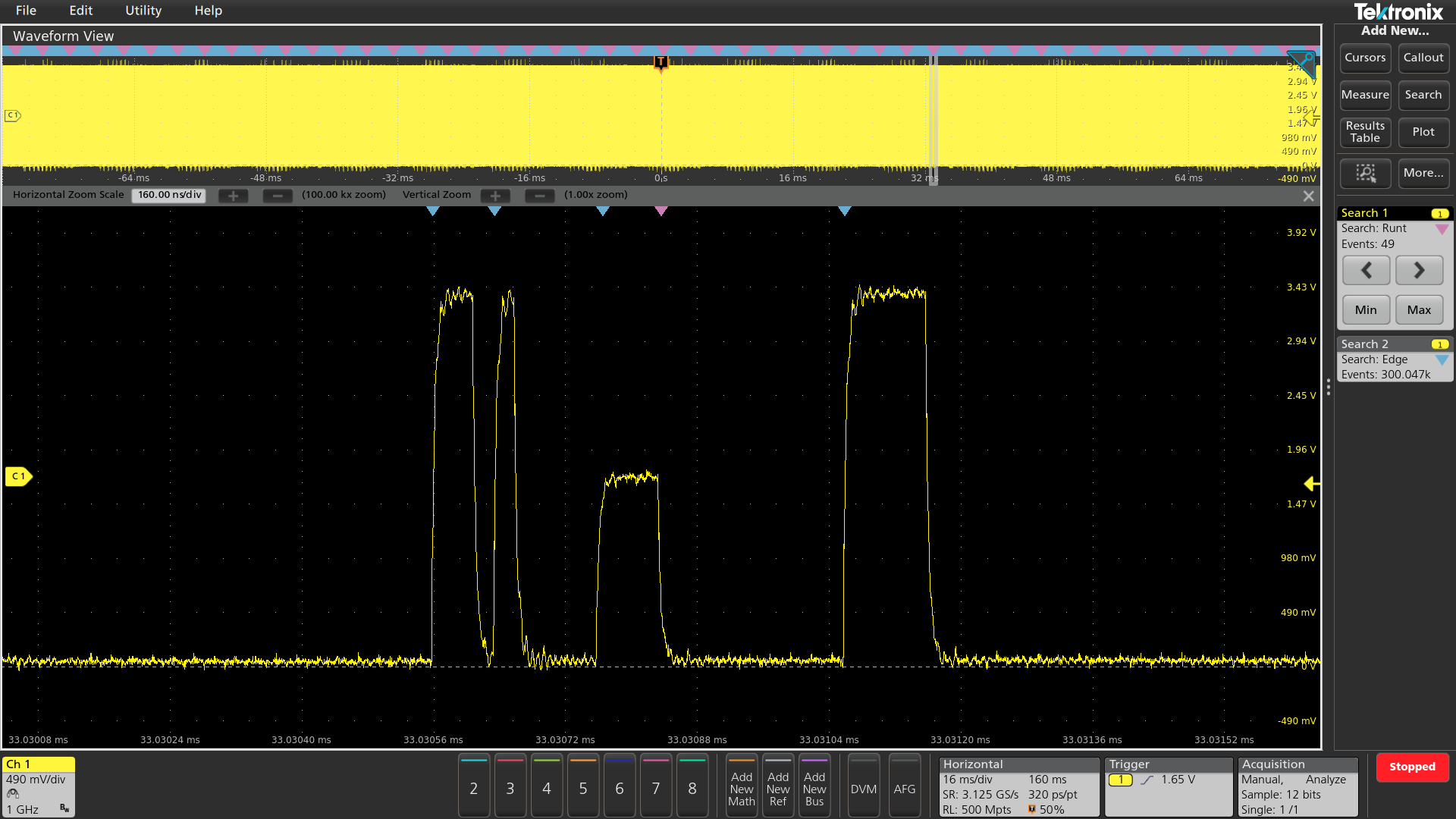Screen dimensions: 1456x819
Task: Jump to Max search event
Action: [x=1419, y=309]
